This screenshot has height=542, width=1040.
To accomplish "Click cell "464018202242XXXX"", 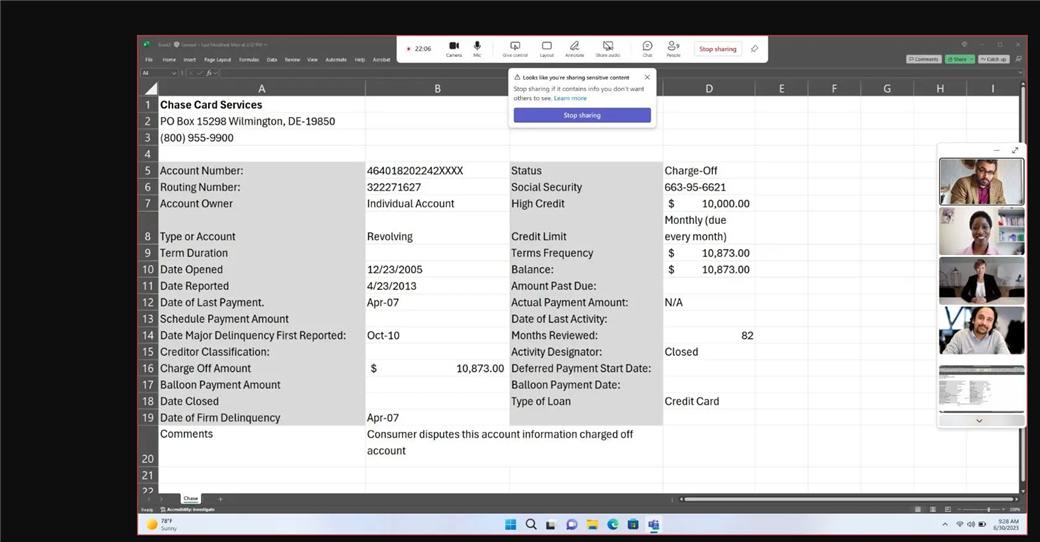I will (437, 170).
